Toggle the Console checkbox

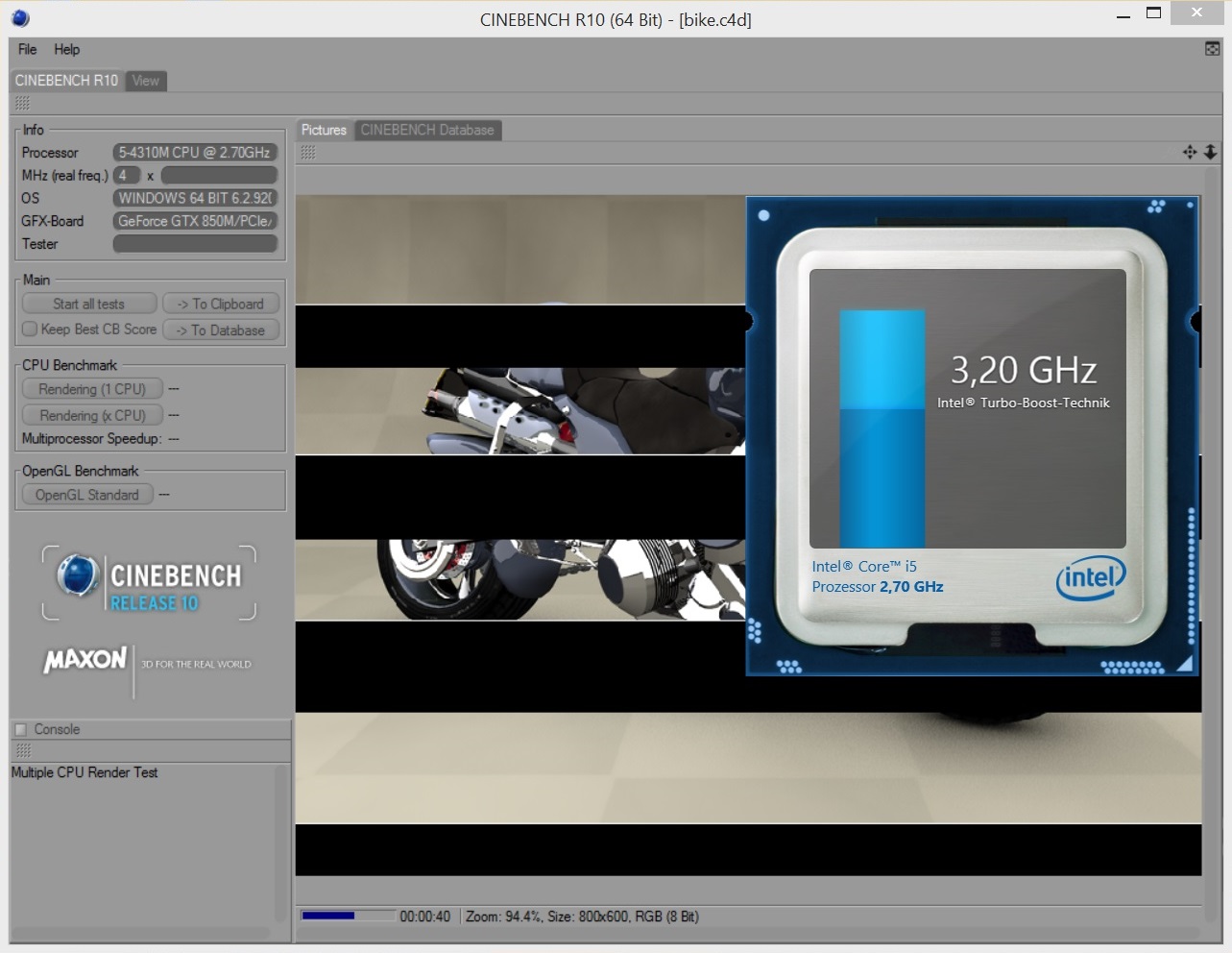[21, 729]
